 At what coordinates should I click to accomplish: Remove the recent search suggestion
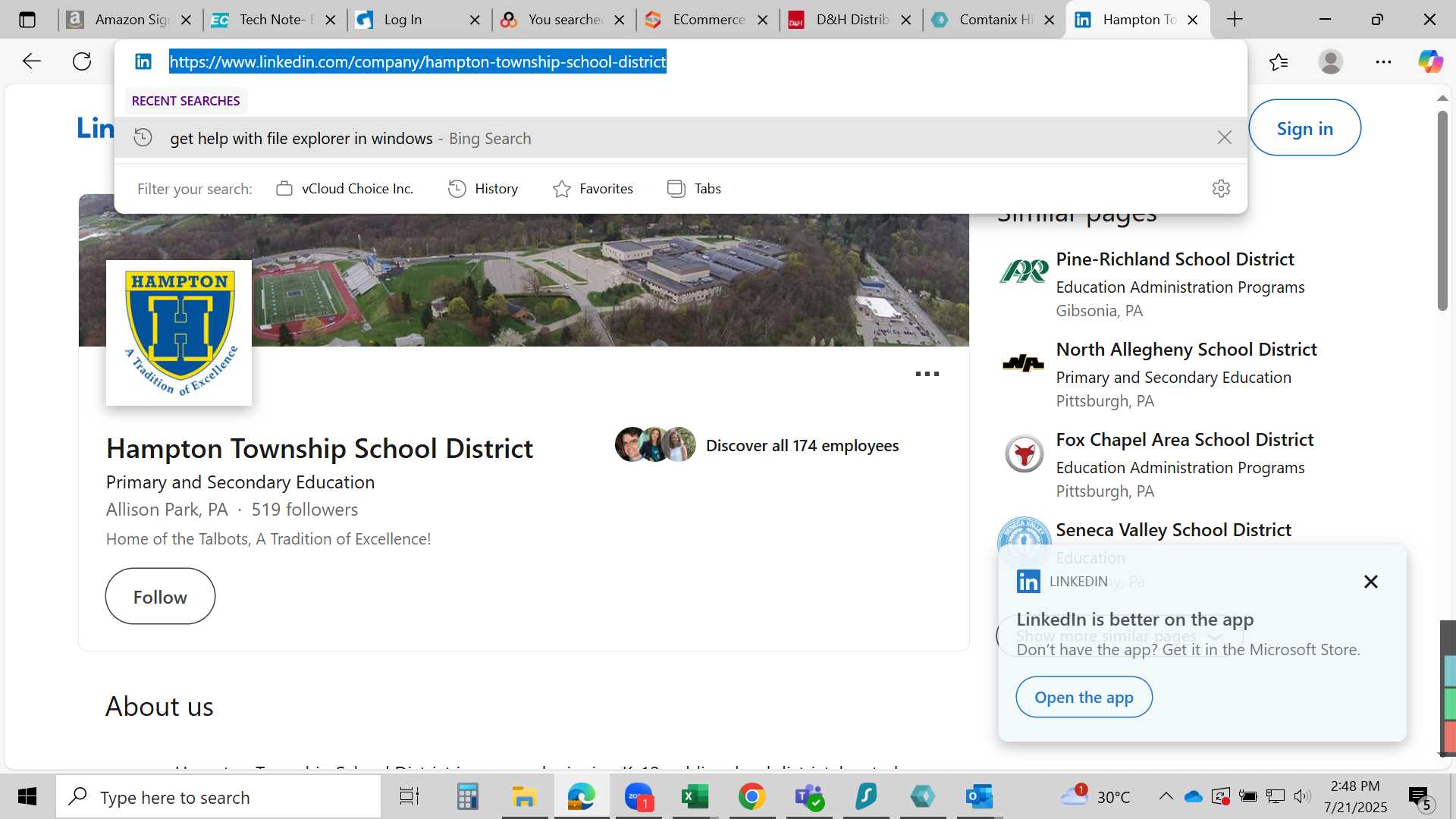(1224, 137)
